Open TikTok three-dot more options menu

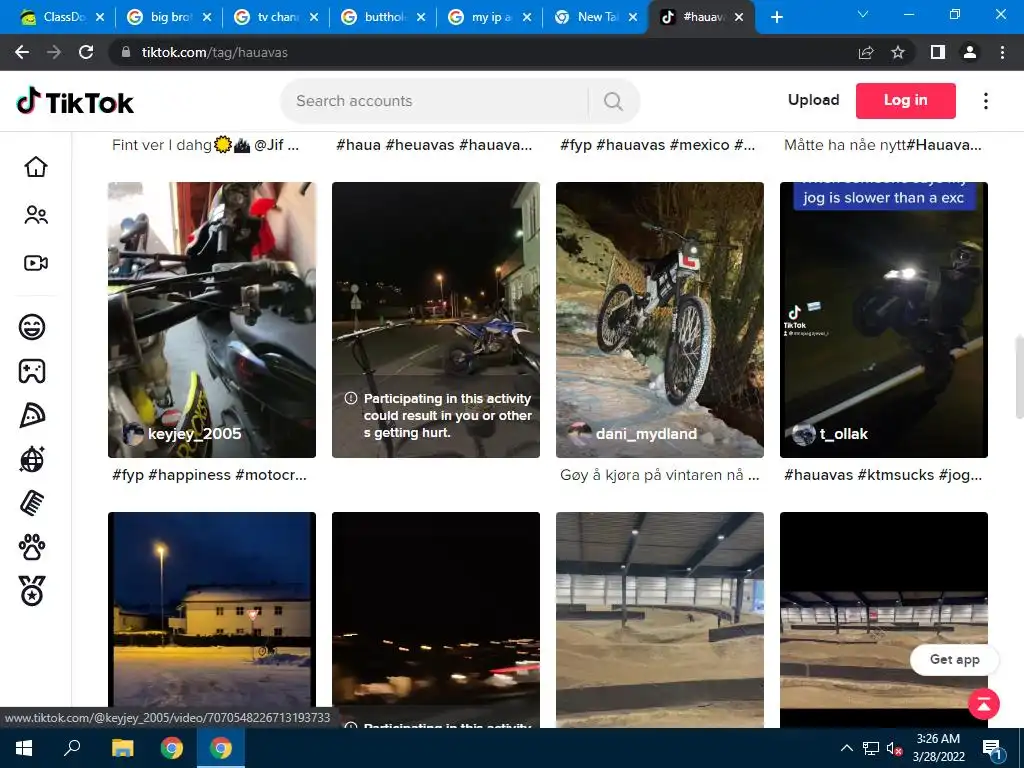(x=986, y=101)
